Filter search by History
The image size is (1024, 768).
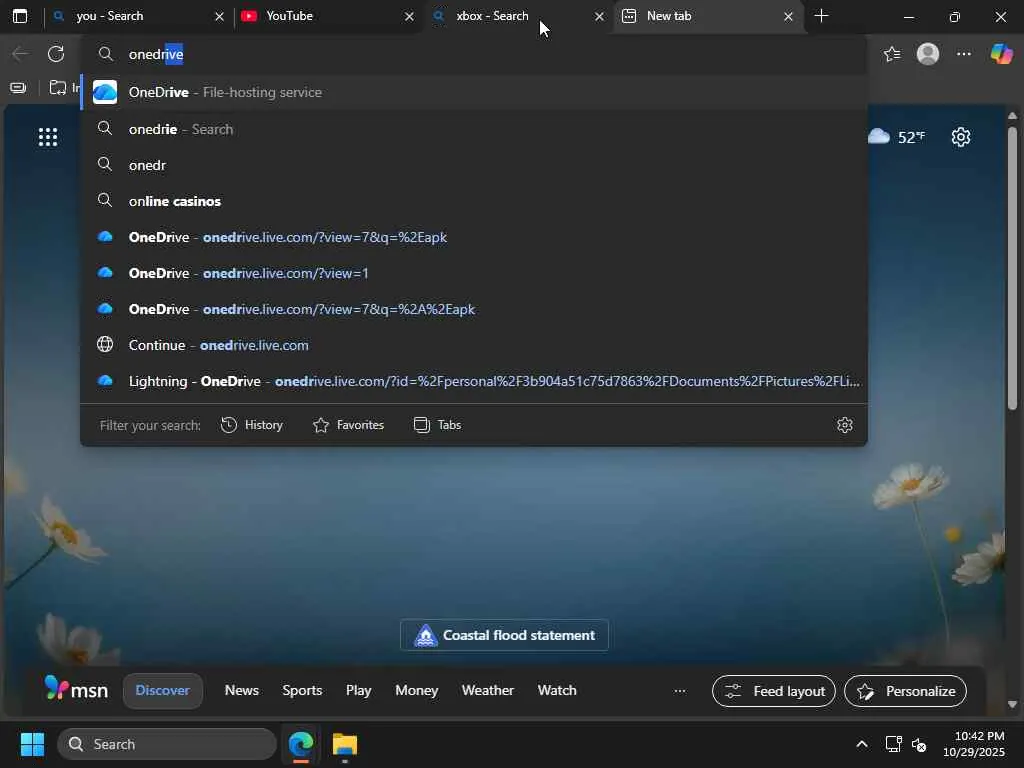pos(252,425)
